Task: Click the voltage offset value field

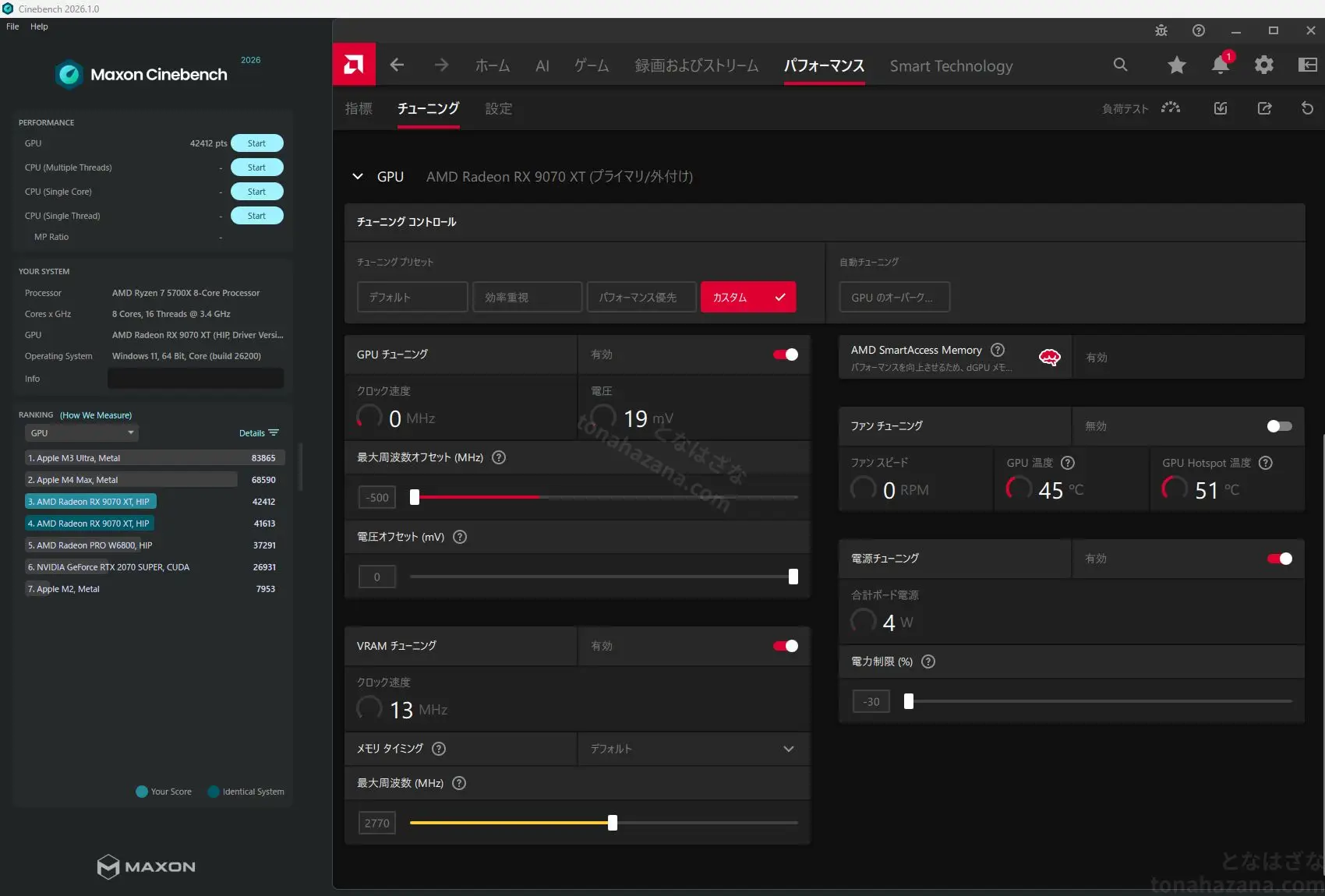Action: point(377,577)
